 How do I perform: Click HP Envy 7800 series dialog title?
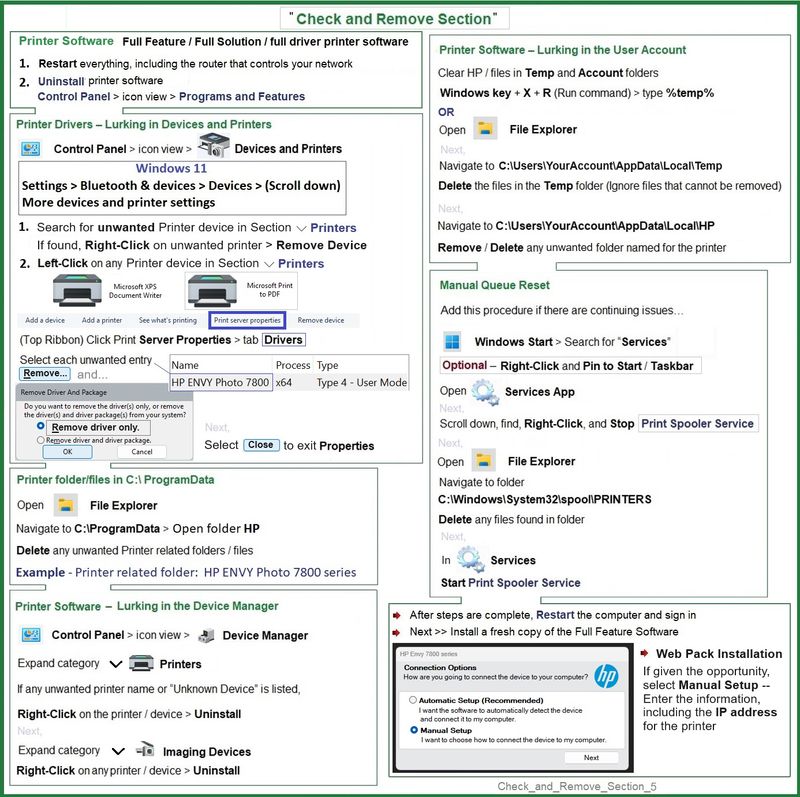429,654
